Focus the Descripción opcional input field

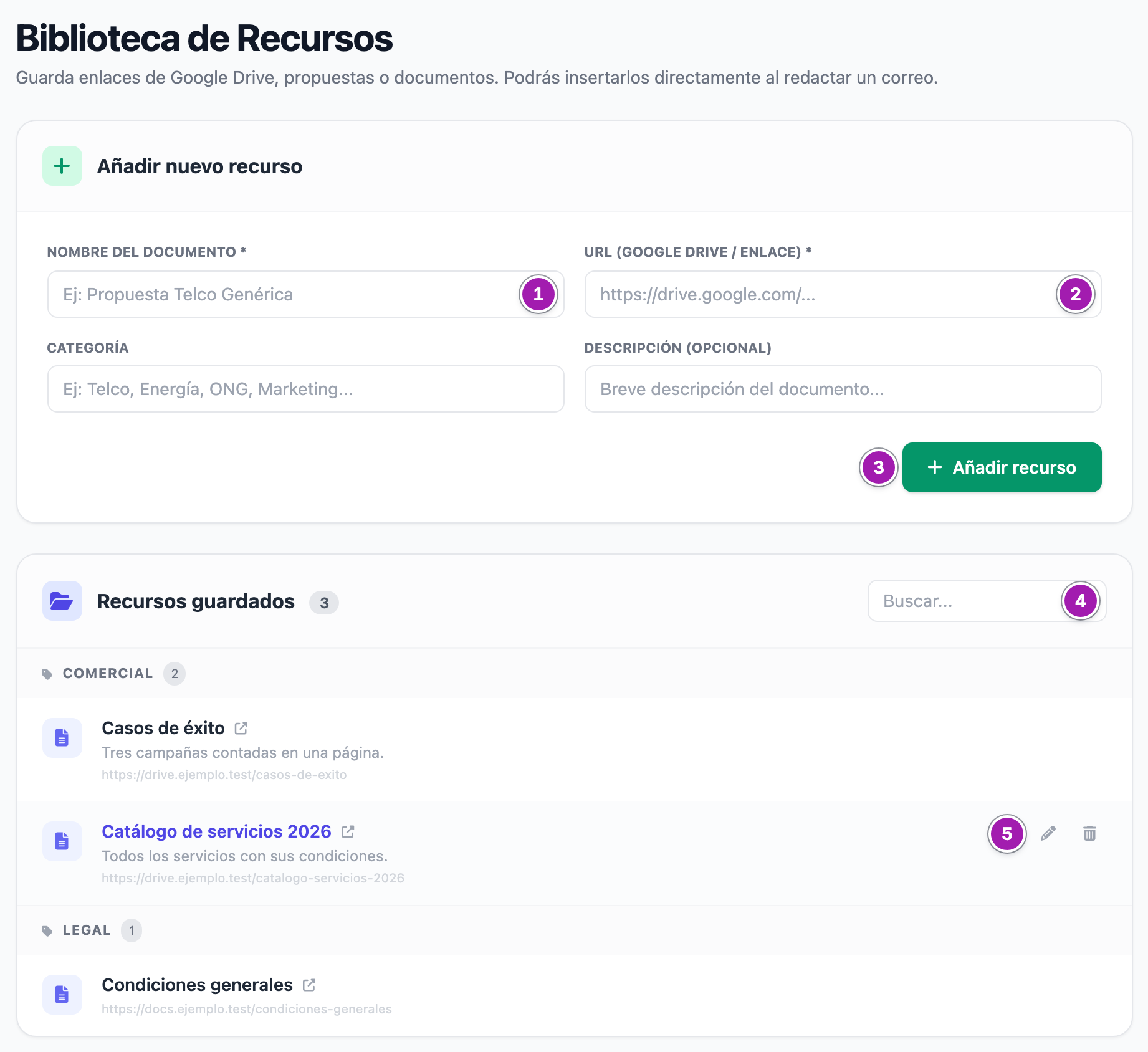click(843, 389)
